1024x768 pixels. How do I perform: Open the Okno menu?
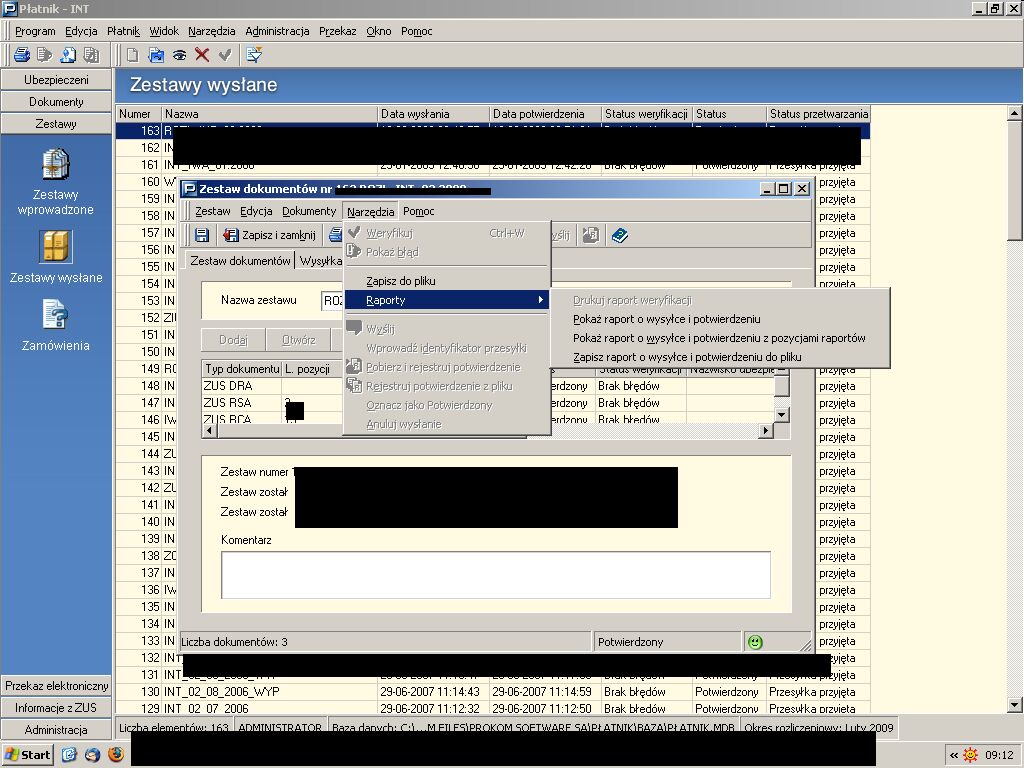click(379, 31)
